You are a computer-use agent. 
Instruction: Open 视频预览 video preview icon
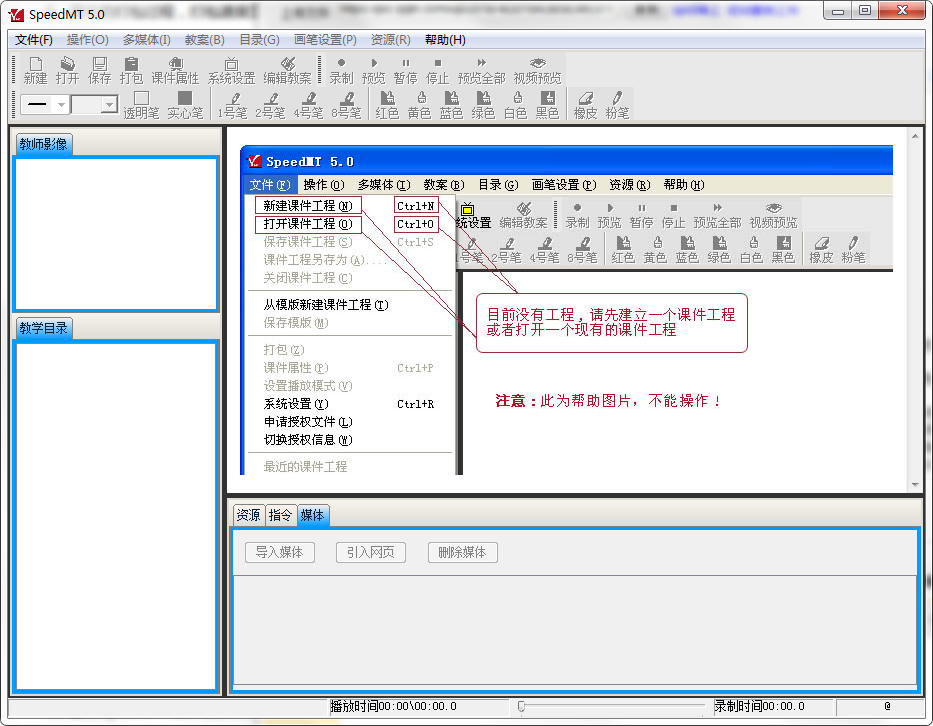(537, 71)
